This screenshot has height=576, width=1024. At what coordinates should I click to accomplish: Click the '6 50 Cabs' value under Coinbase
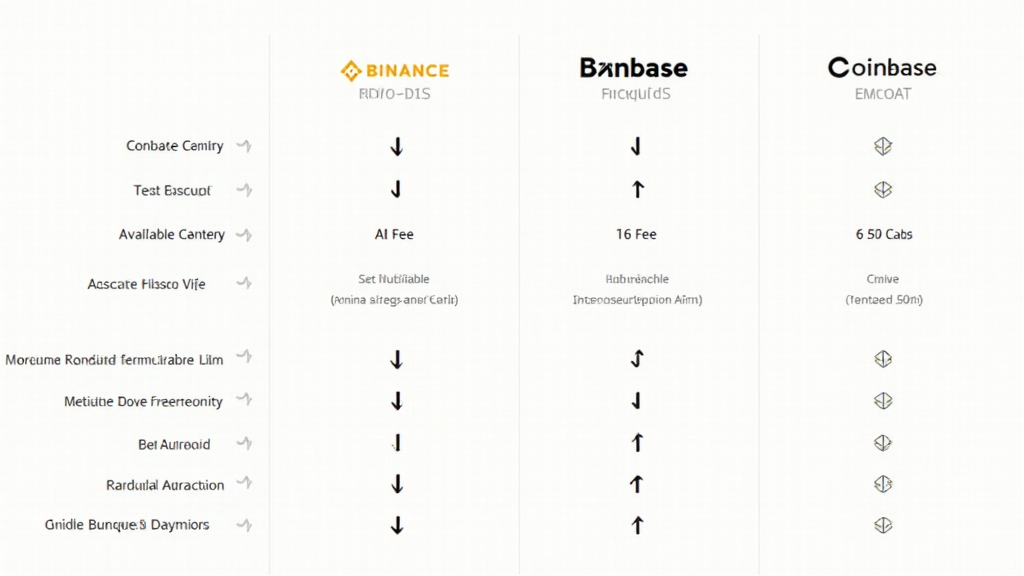click(884, 234)
